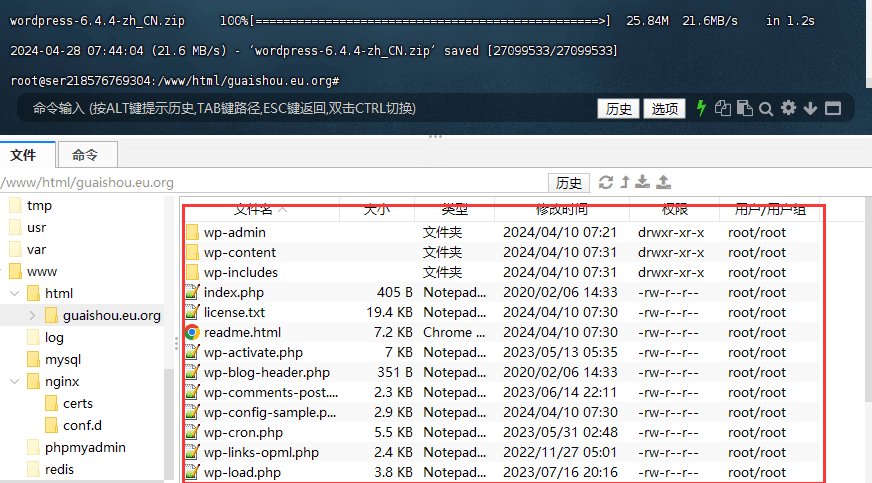The width and height of the screenshot is (872, 483).
Task: Select redis folder in tree
Action: click(x=59, y=470)
